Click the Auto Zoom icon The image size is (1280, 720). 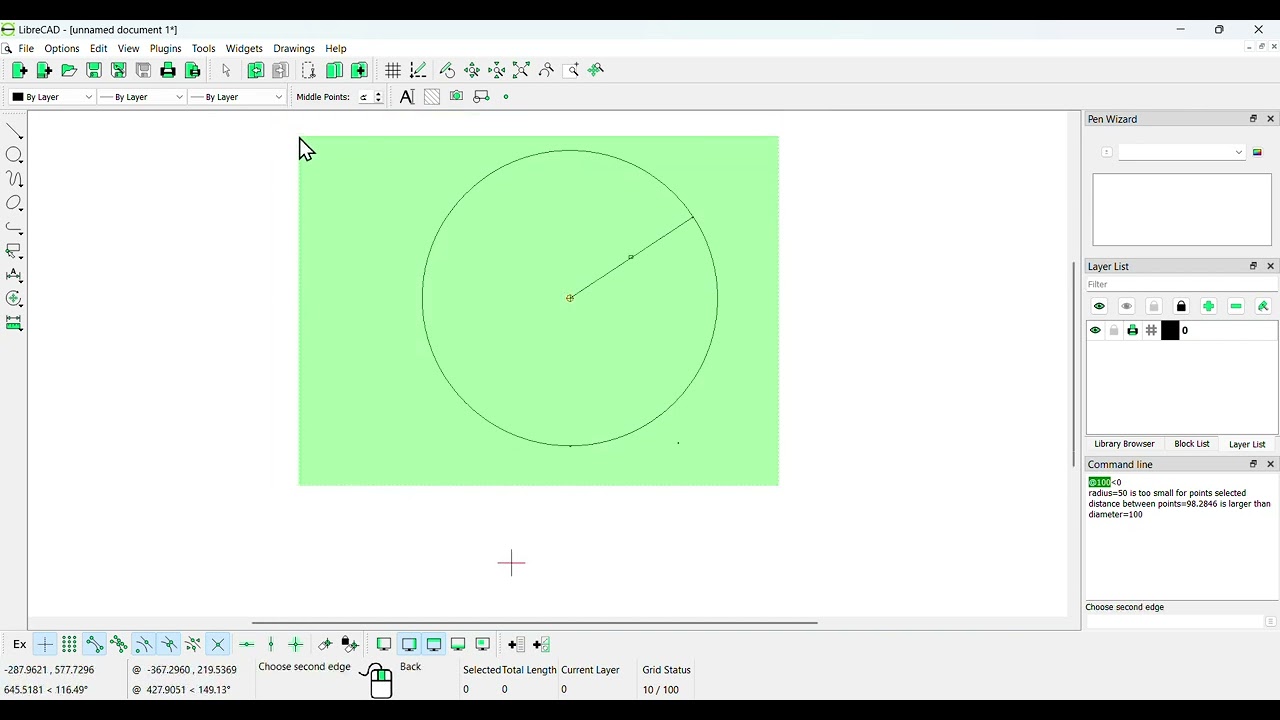521,70
